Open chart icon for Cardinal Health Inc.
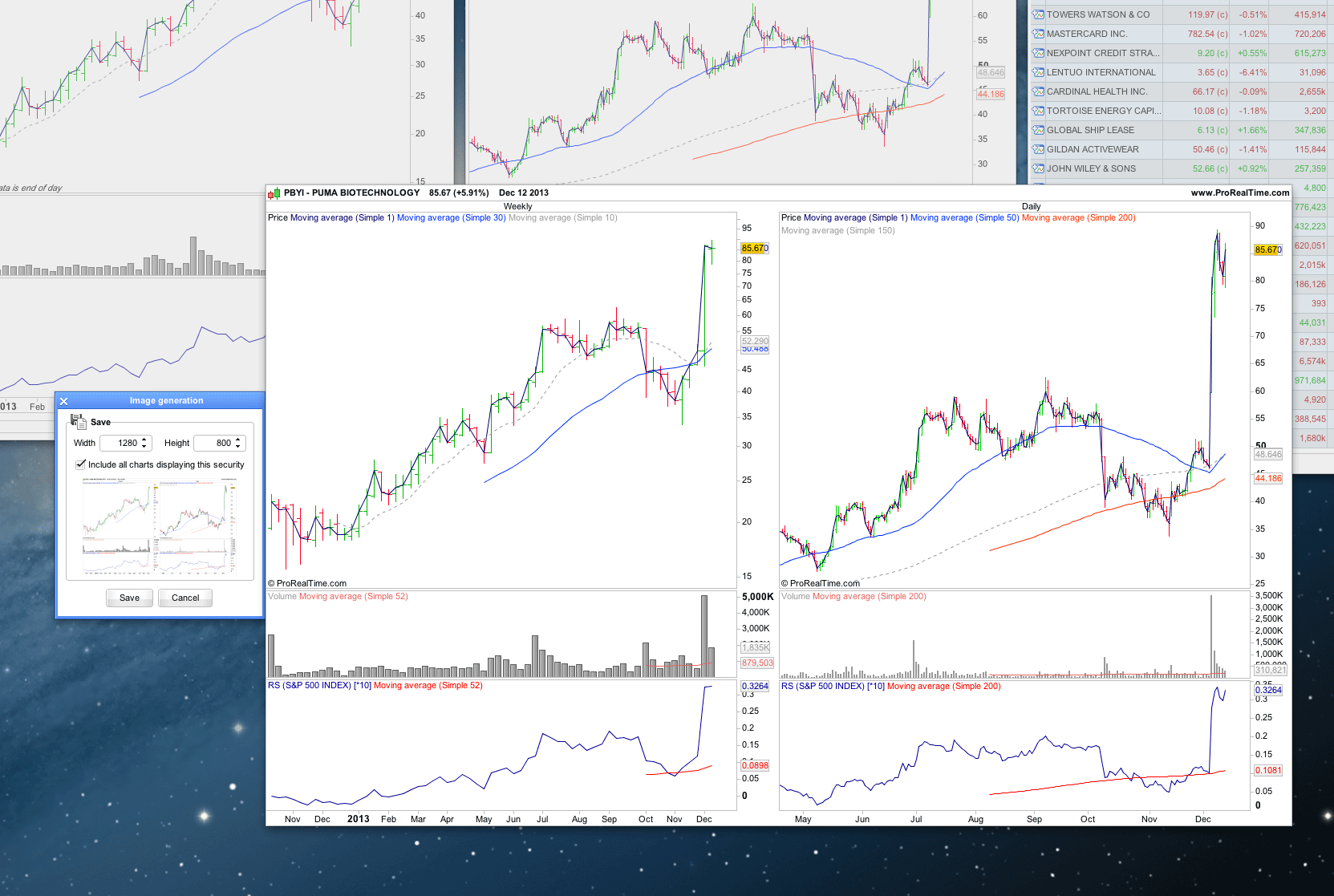 [1038, 91]
